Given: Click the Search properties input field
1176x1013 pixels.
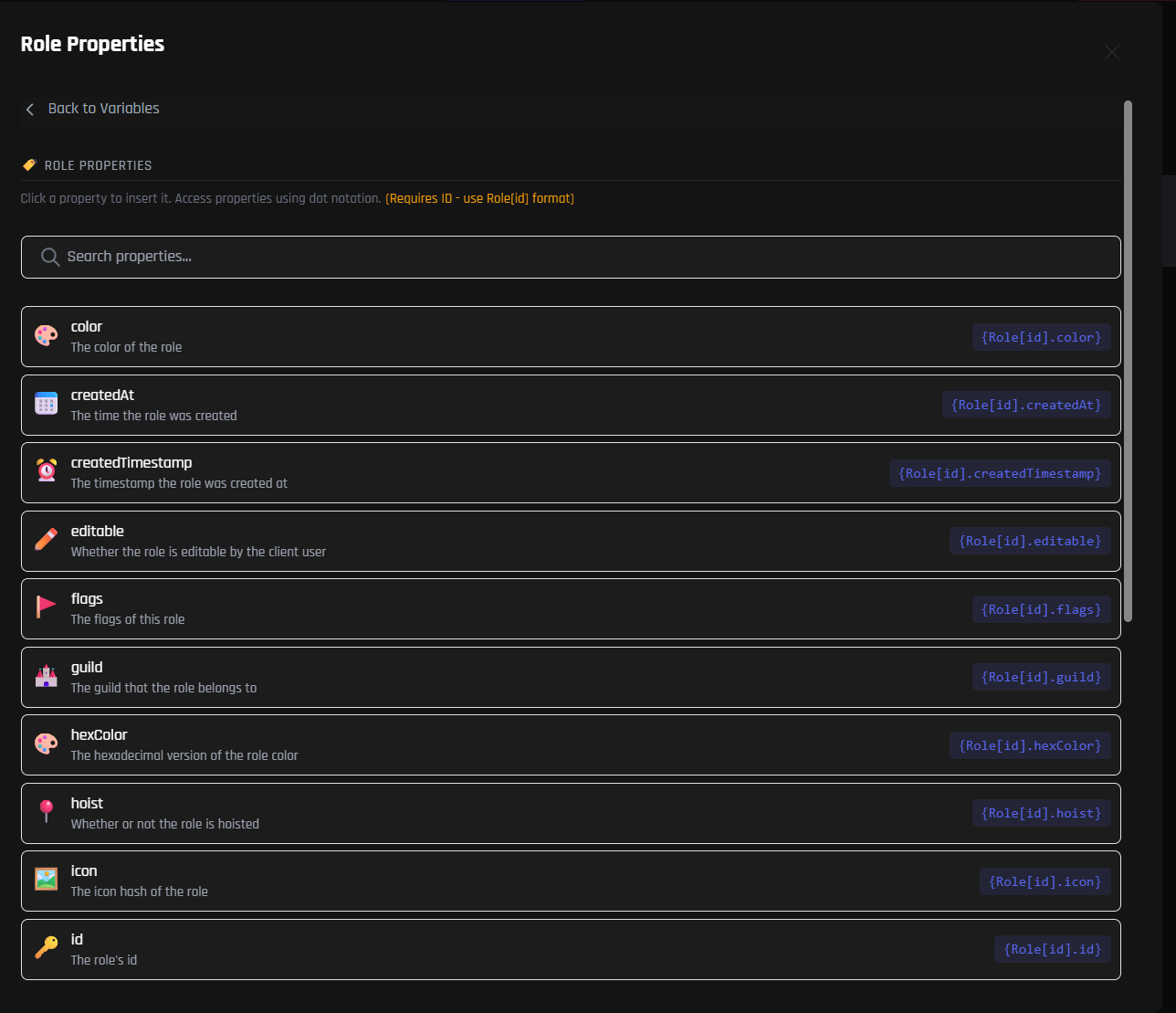Looking at the screenshot, I should (584, 257).
